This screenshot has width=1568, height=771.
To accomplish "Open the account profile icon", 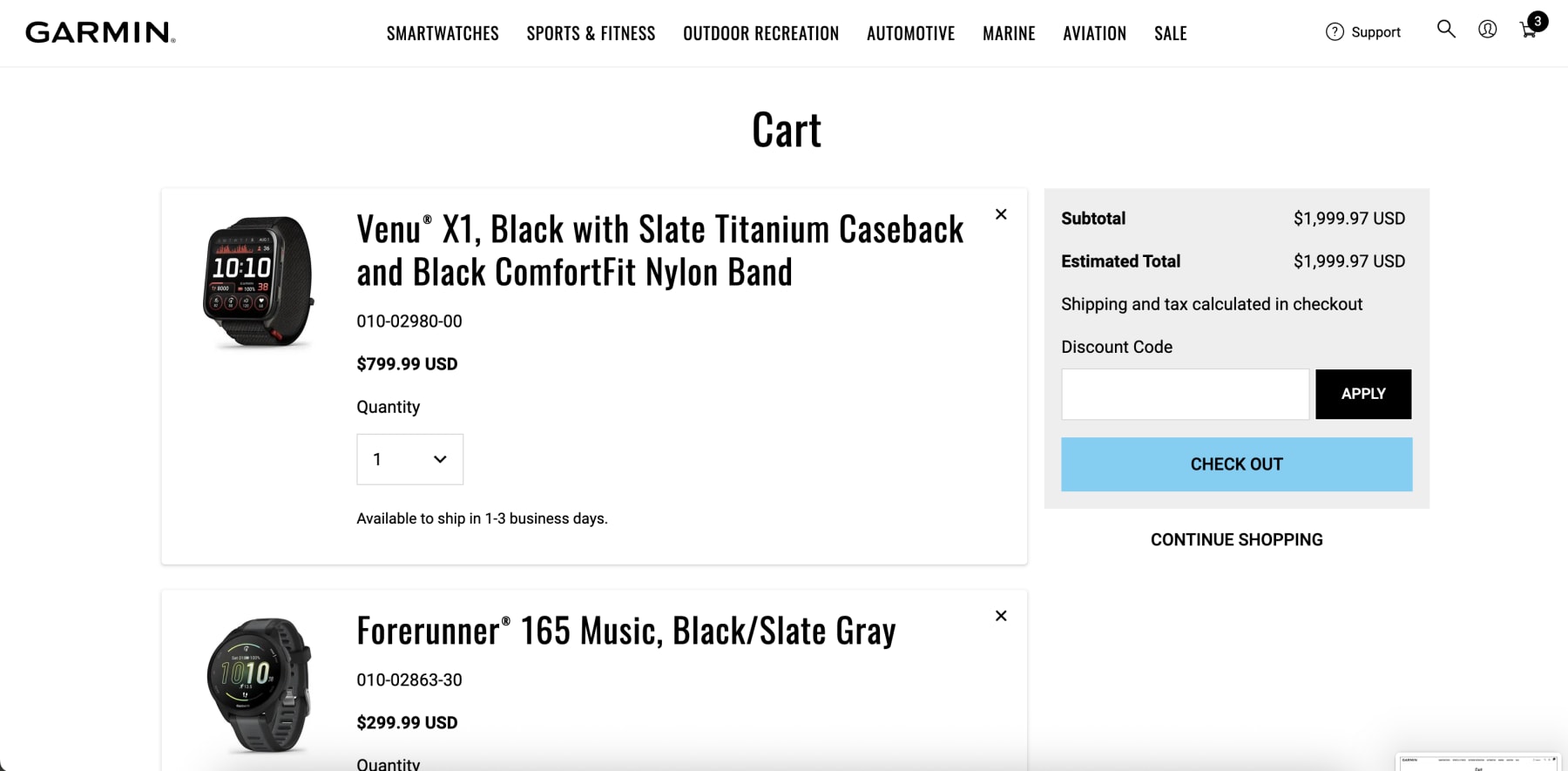I will coord(1487,30).
